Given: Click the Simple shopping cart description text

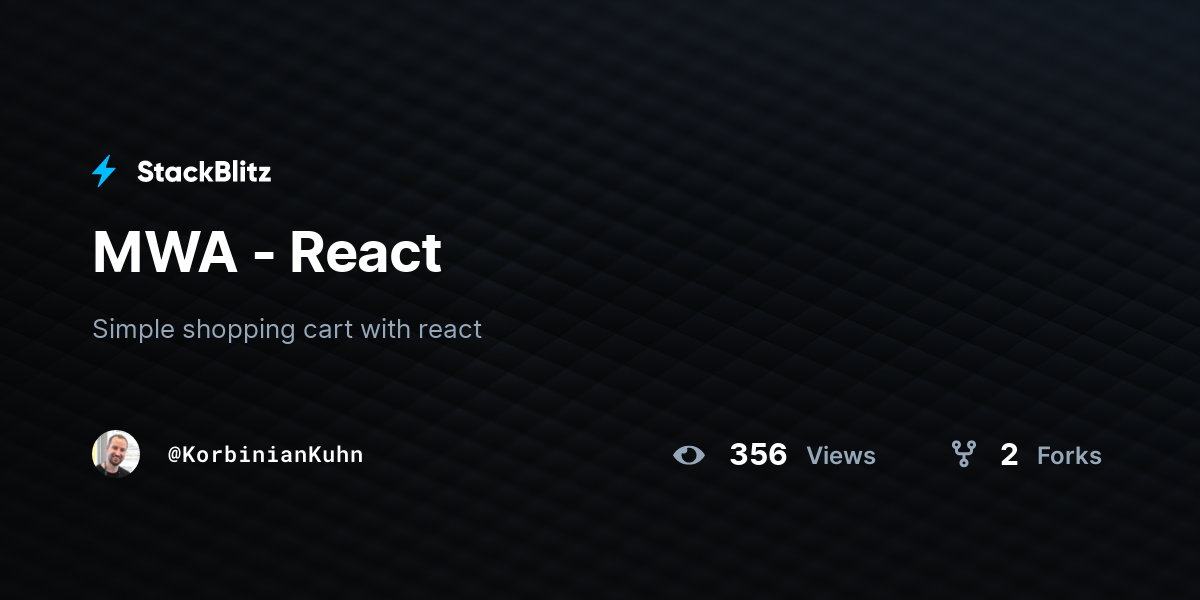Looking at the screenshot, I should (287, 329).
